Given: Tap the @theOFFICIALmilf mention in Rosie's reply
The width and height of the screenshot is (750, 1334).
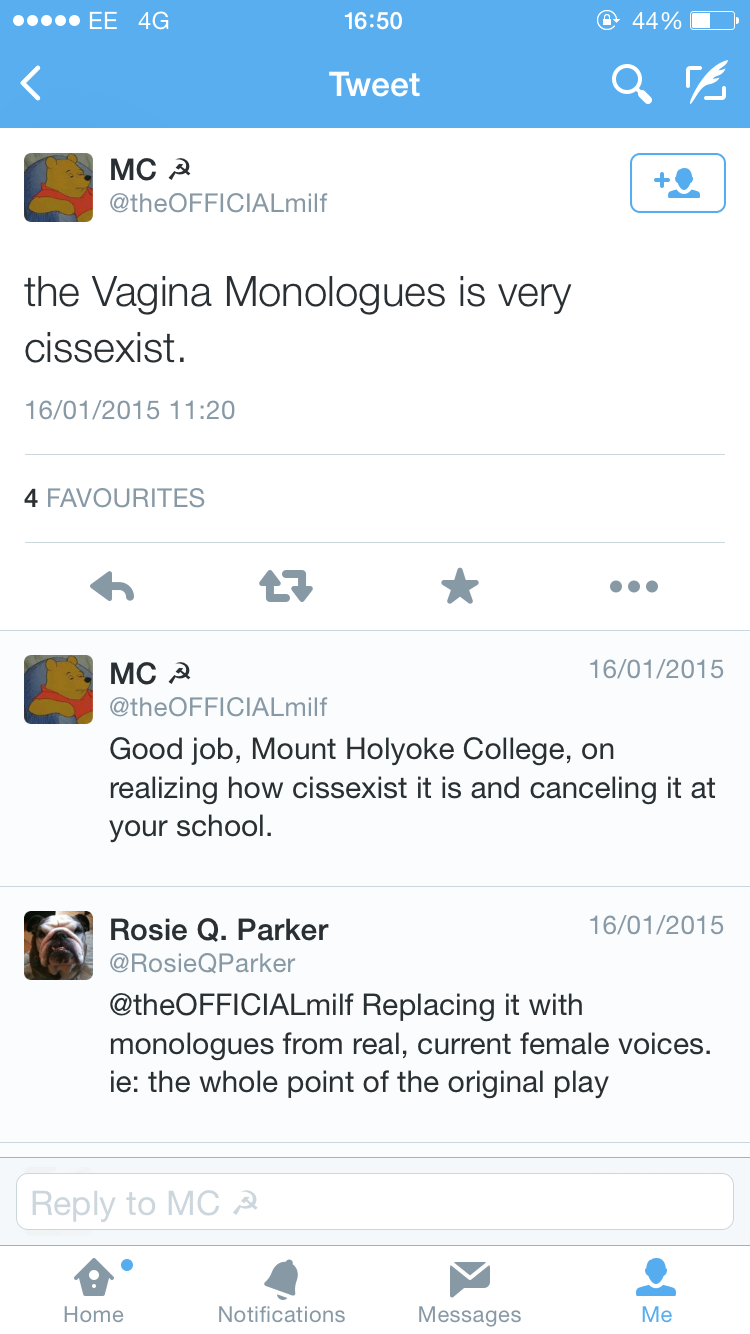Looking at the screenshot, I should point(231,1004).
